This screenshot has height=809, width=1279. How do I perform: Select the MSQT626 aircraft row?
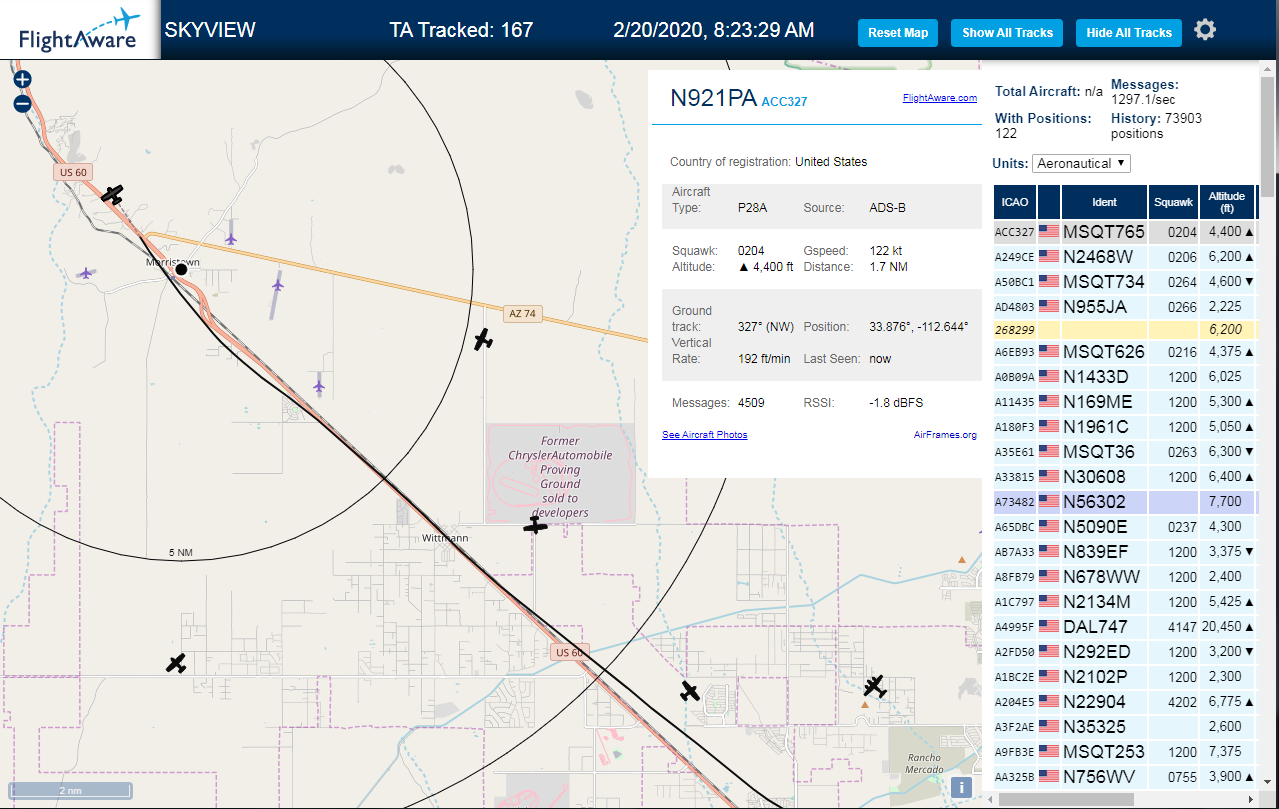pyautogui.click(x=1125, y=352)
